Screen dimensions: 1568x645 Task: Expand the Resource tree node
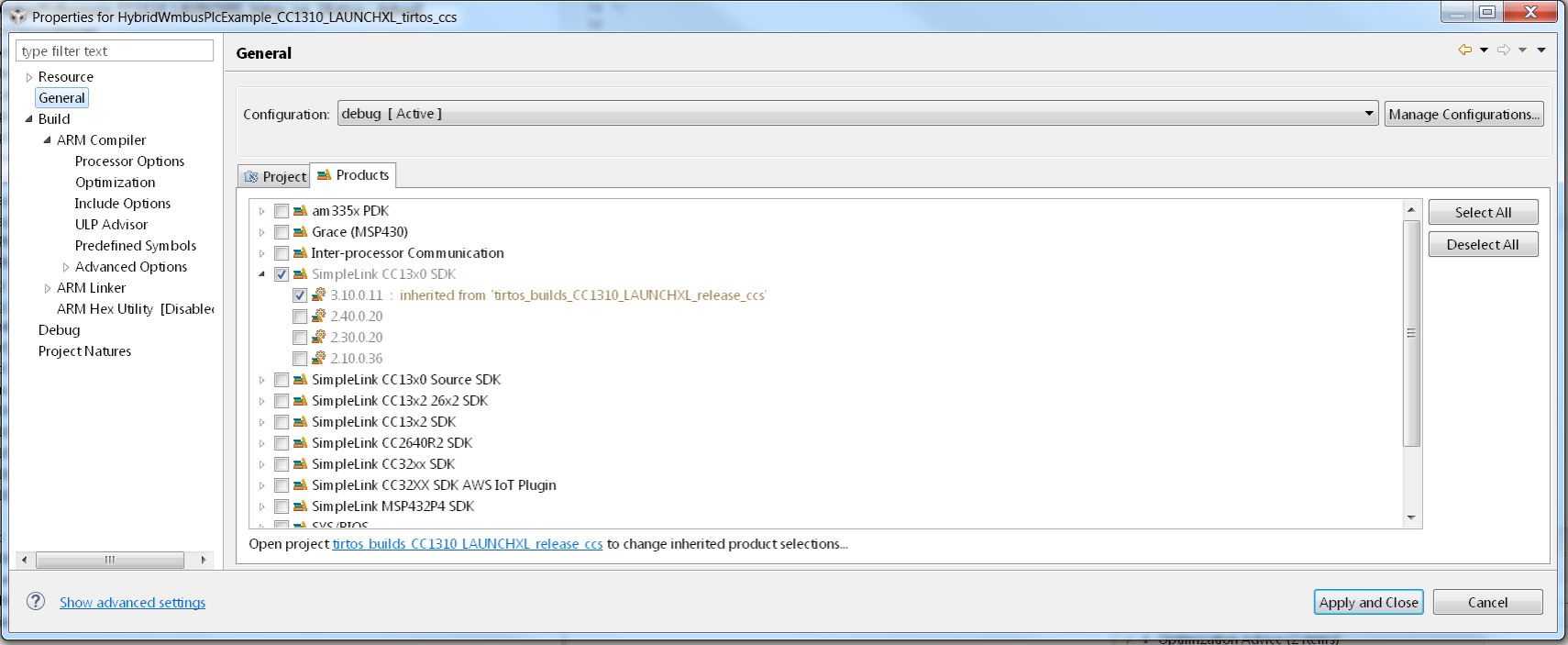[29, 77]
